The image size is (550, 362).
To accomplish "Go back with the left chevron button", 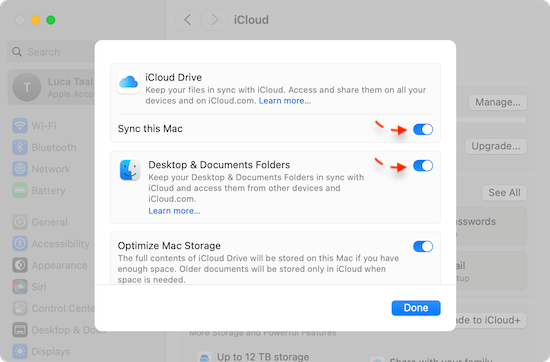I will 188,20.
